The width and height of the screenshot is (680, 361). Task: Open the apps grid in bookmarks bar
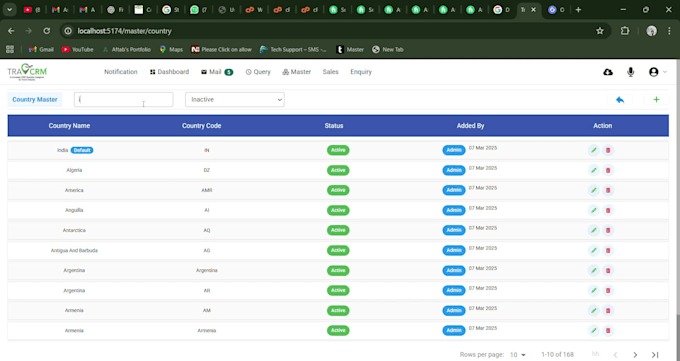click(10, 49)
